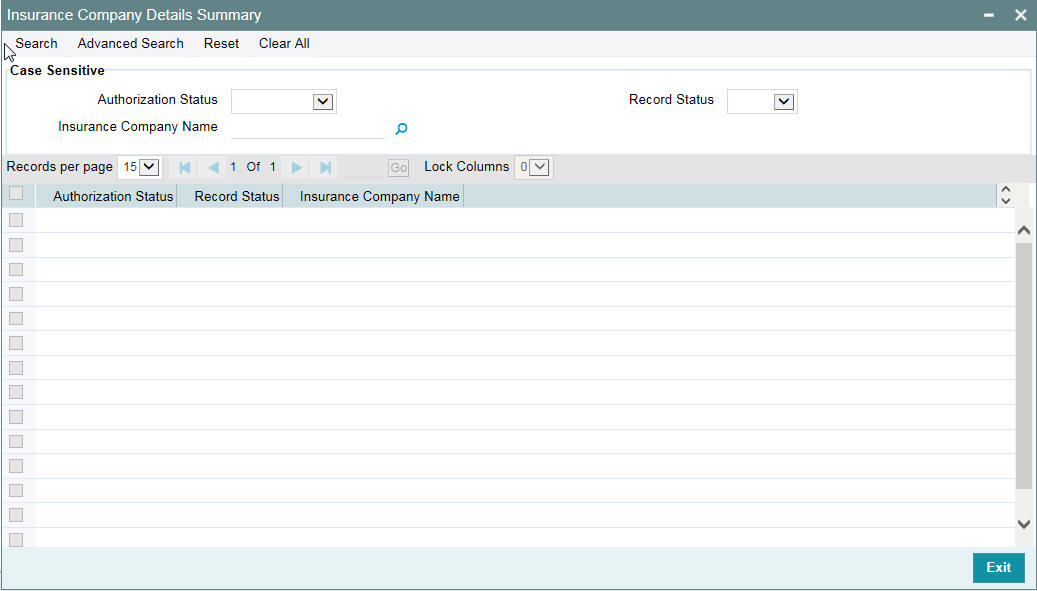Click the scroll up arrow of results grid
The width and height of the screenshot is (1037, 591).
click(1024, 230)
